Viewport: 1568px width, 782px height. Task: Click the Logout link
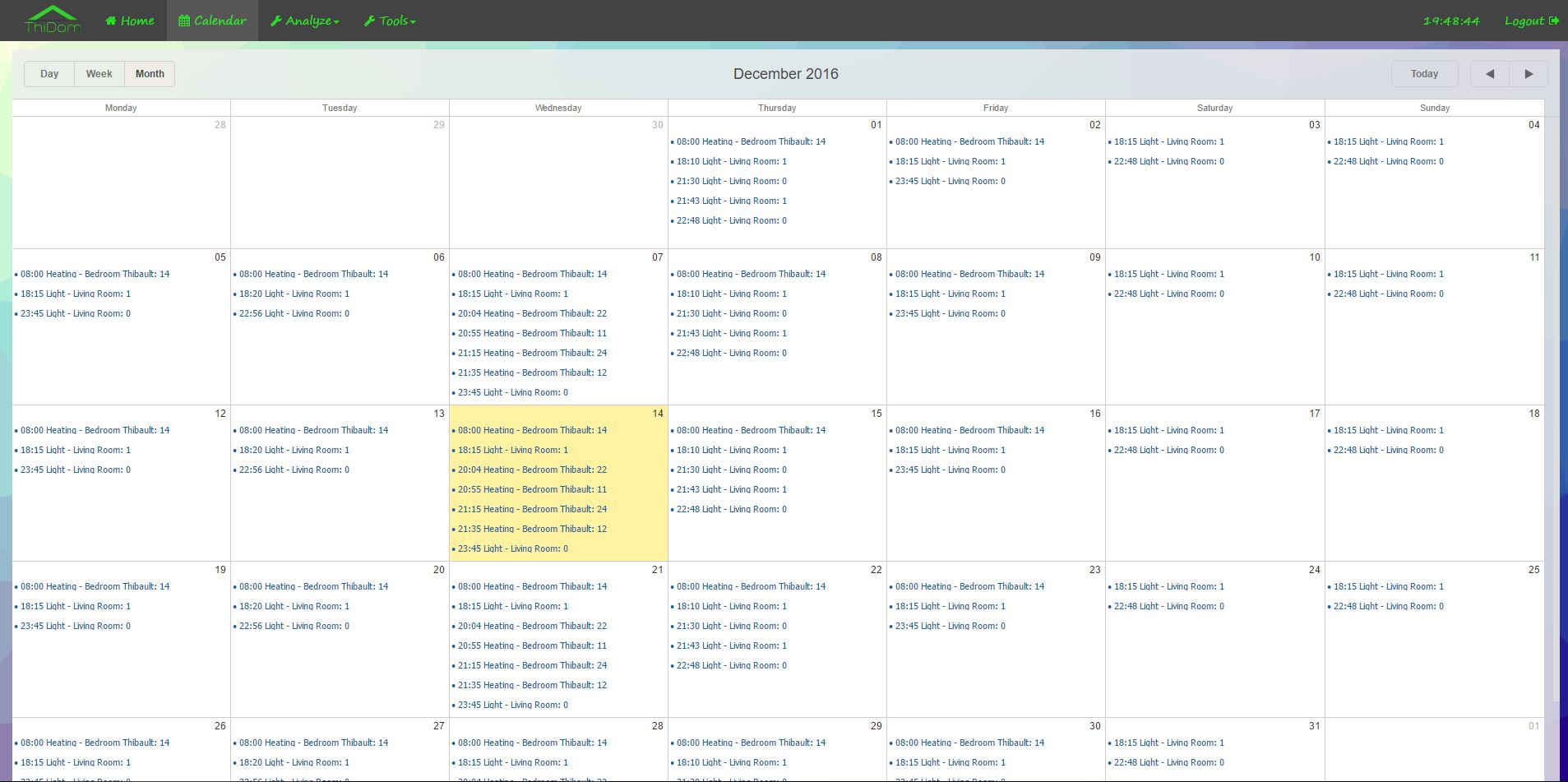click(x=1524, y=20)
